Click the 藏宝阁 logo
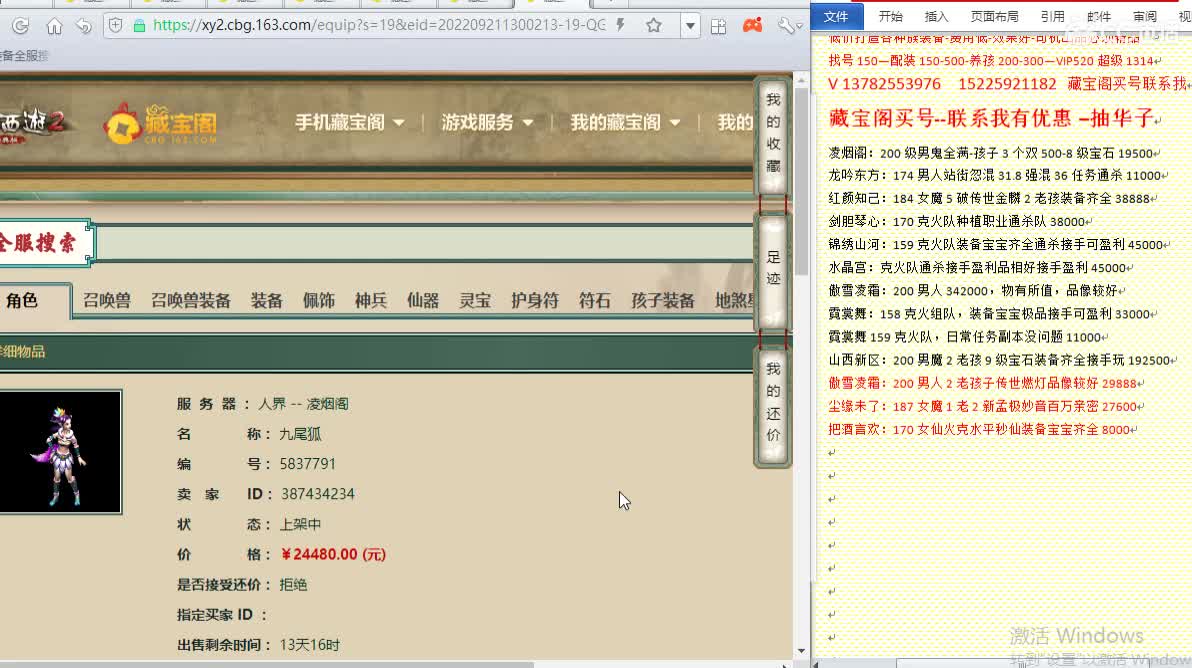Viewport: 1192px width, 668px height. (x=161, y=124)
